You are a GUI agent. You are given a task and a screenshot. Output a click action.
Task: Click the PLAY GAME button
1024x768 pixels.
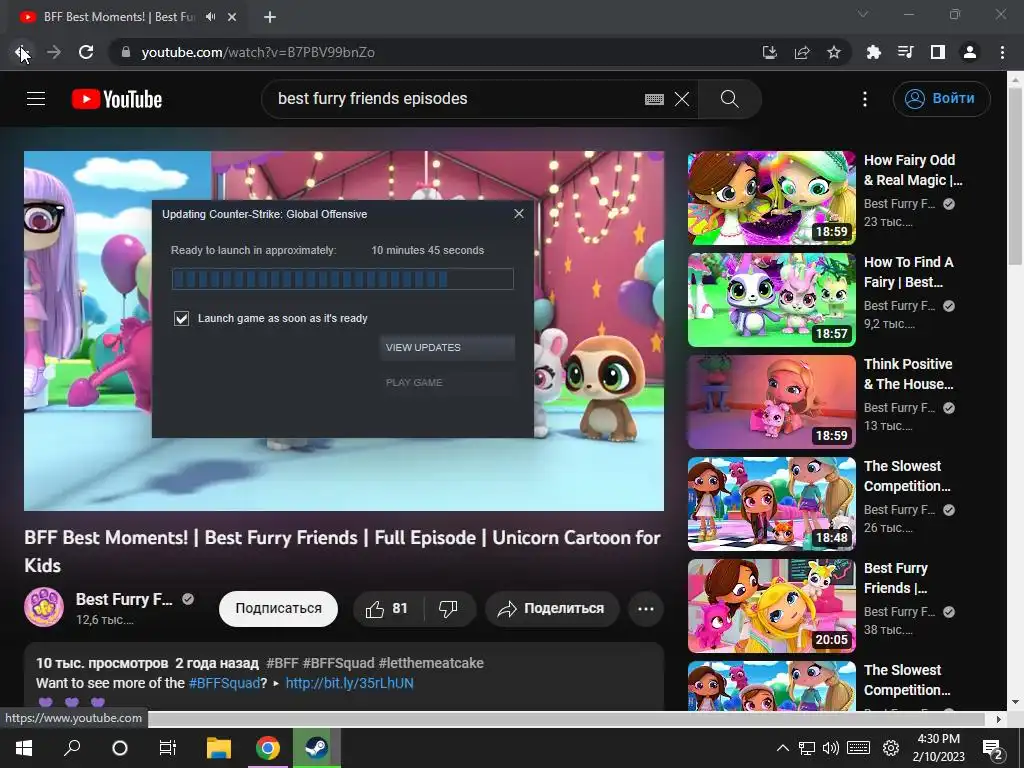point(447,383)
